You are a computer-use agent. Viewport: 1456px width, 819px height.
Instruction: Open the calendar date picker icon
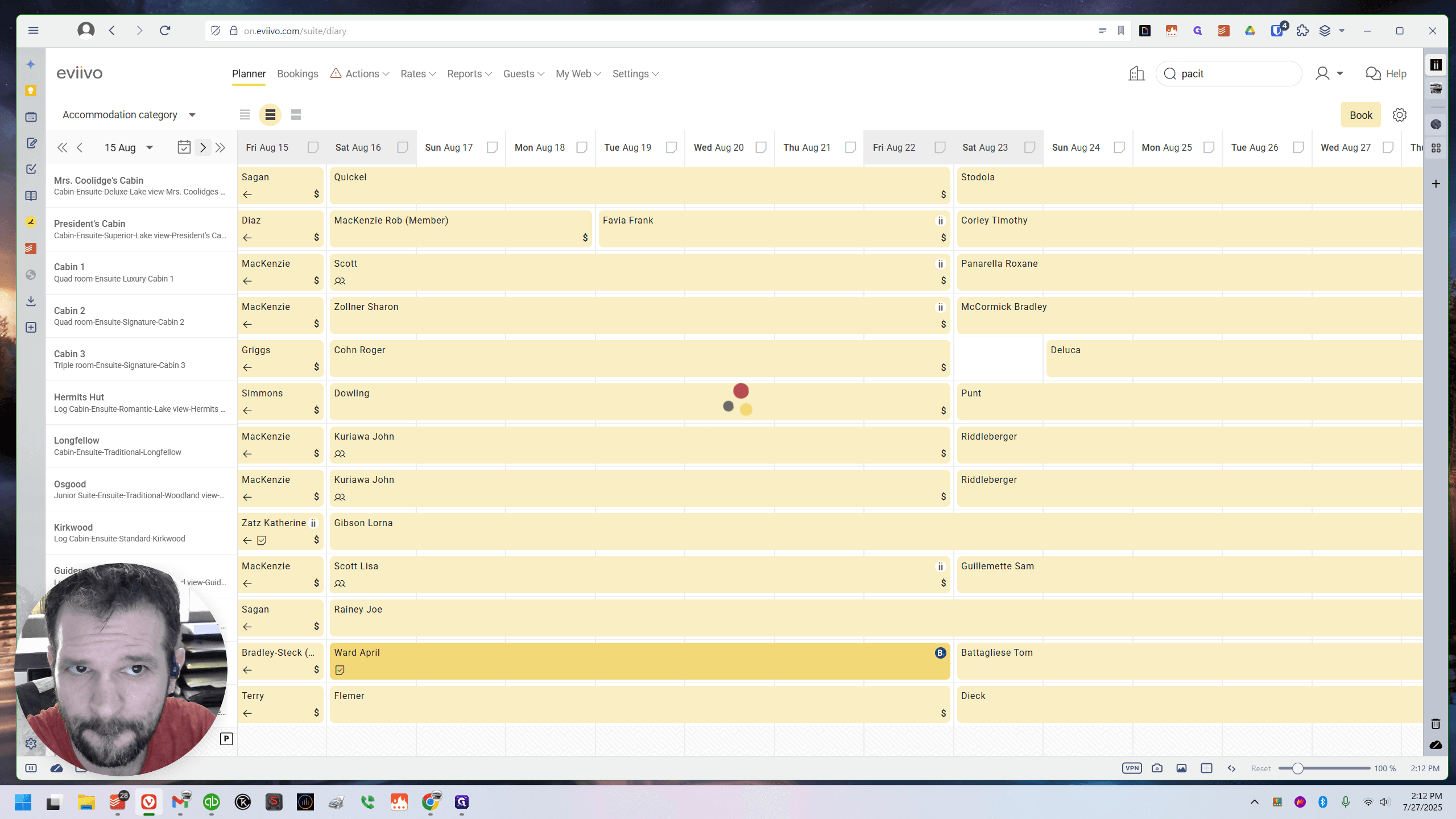[x=184, y=147]
